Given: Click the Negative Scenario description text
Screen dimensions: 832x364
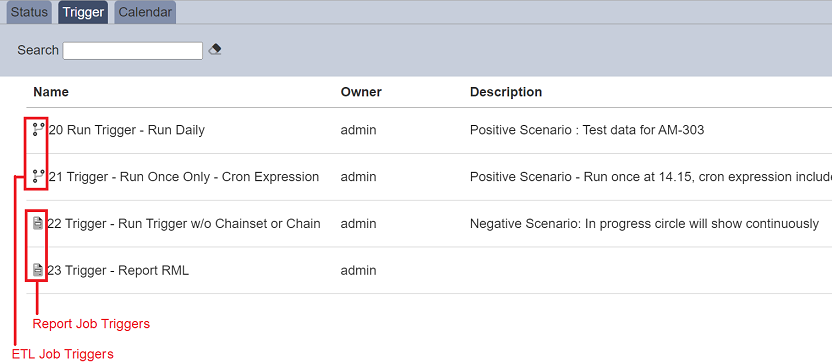Looking at the screenshot, I should pos(644,223).
